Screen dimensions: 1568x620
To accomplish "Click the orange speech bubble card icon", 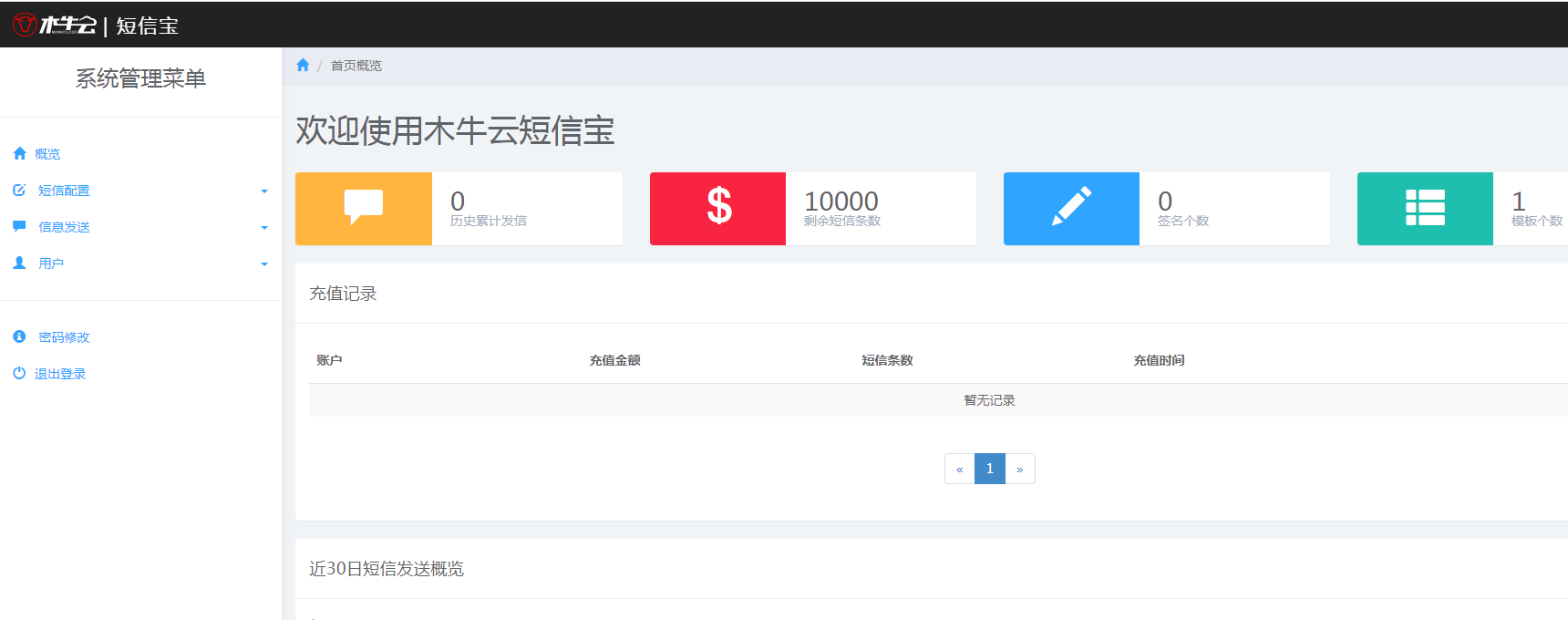I will pos(363,207).
